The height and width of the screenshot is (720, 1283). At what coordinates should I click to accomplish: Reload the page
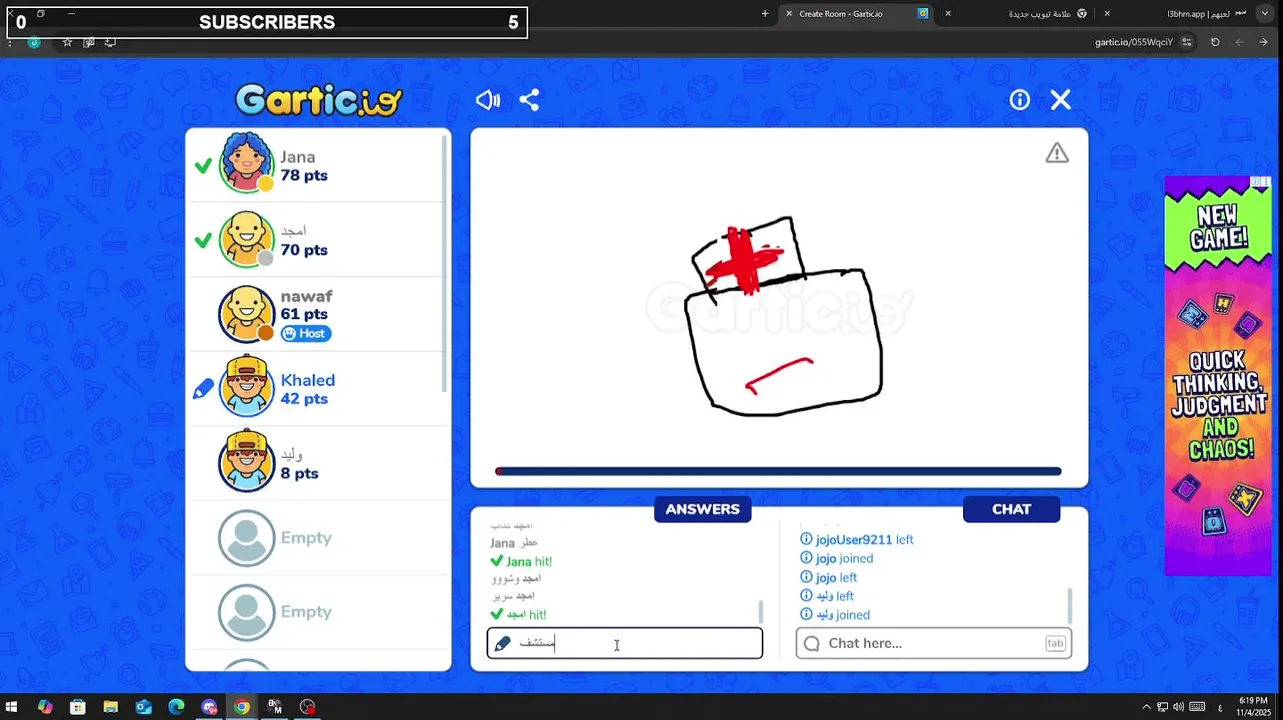coord(1215,42)
